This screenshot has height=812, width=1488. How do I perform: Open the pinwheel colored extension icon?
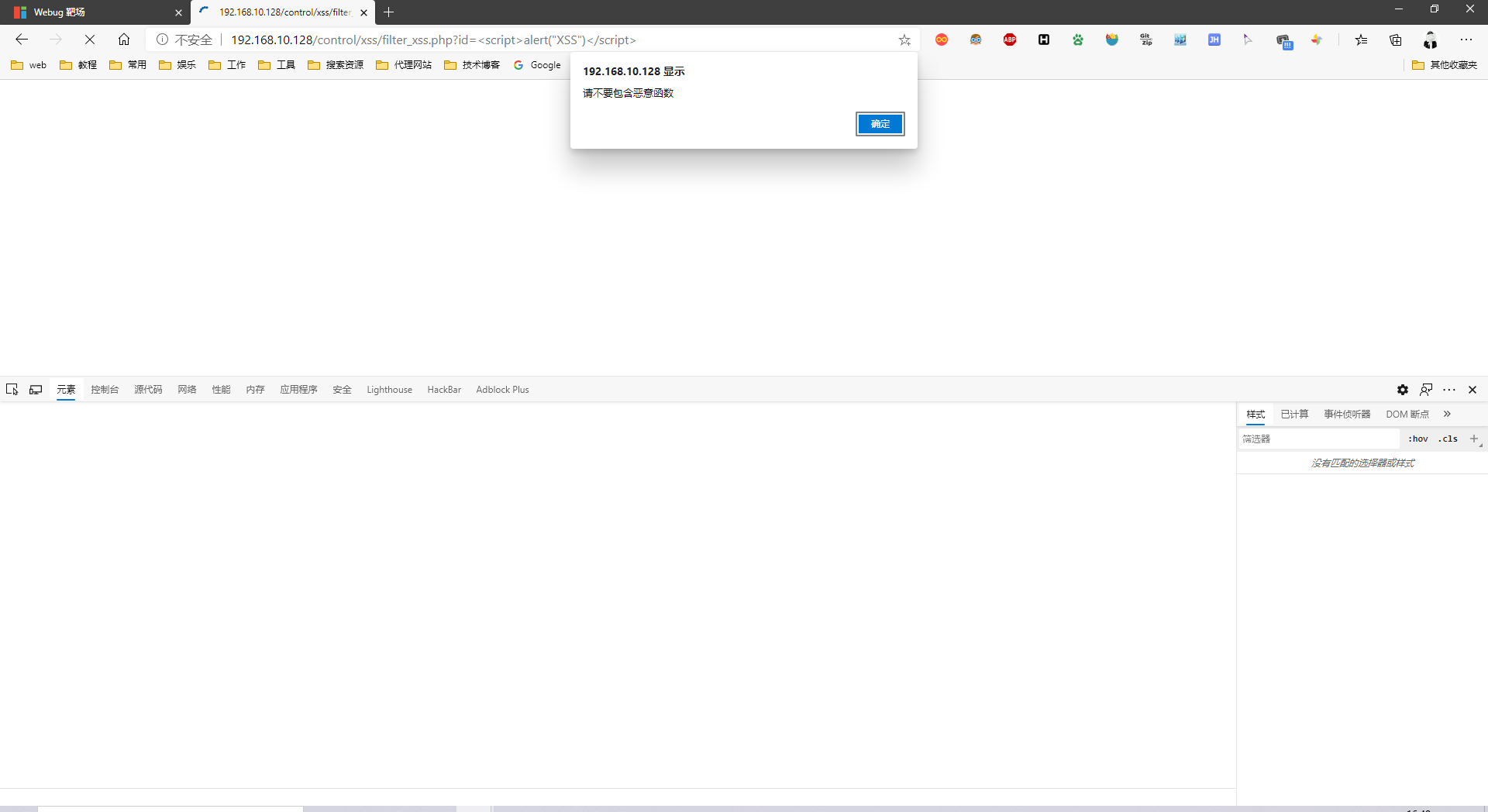pyautogui.click(x=1317, y=40)
